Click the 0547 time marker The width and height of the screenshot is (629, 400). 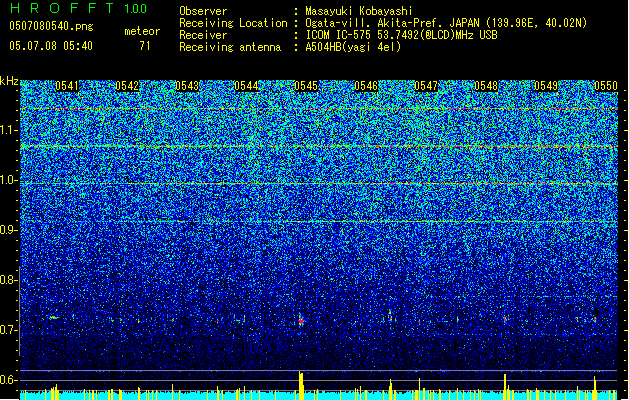click(x=426, y=86)
